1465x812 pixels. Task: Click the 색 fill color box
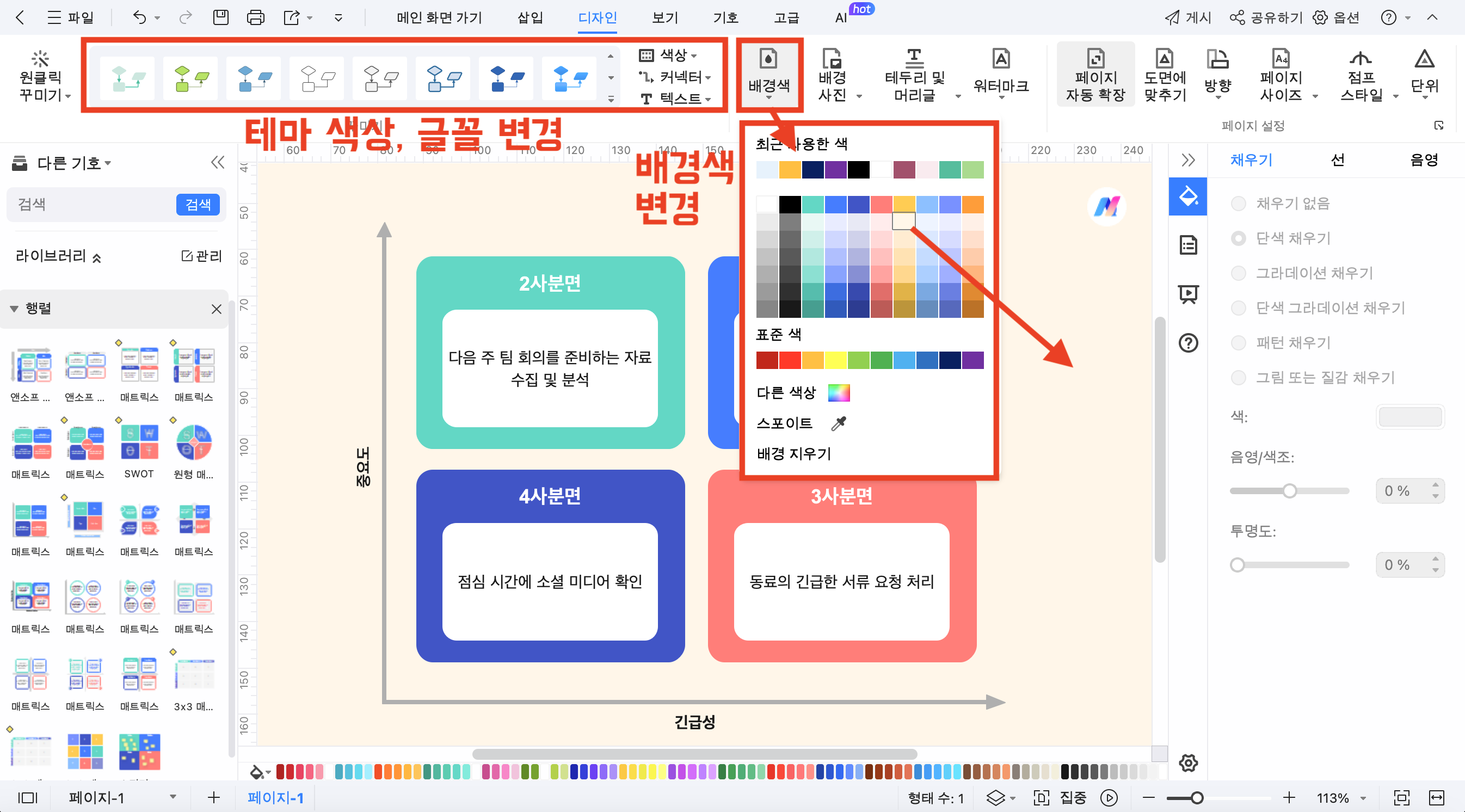[x=1409, y=417]
